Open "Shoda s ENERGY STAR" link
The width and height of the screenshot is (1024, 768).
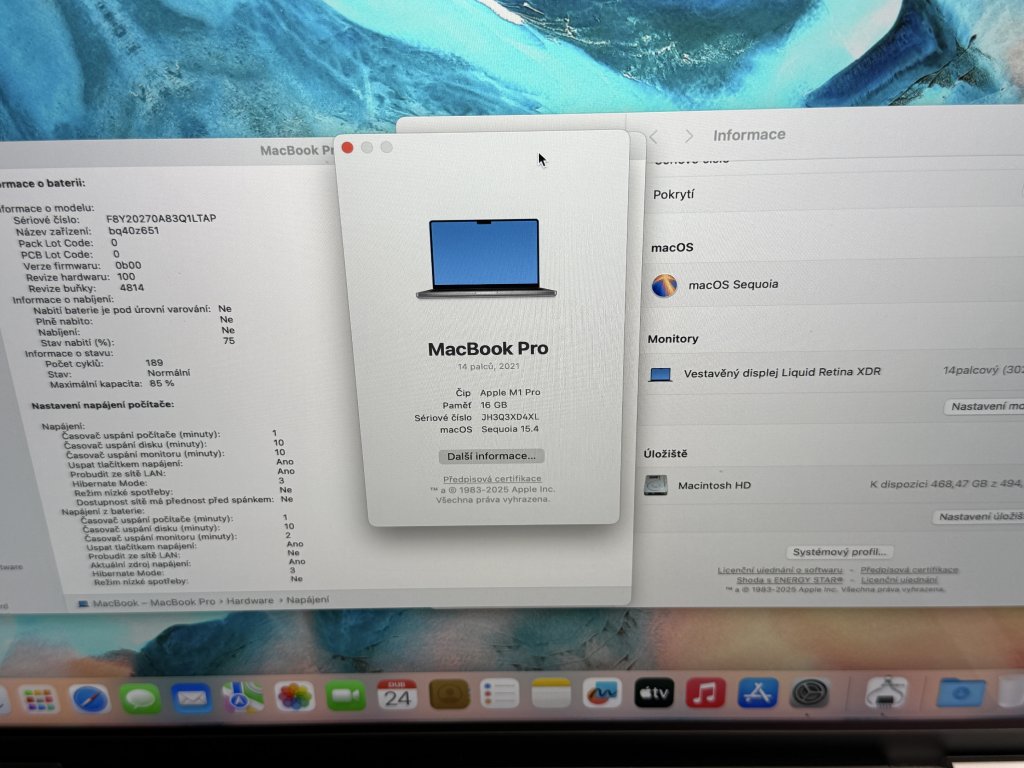click(x=790, y=580)
